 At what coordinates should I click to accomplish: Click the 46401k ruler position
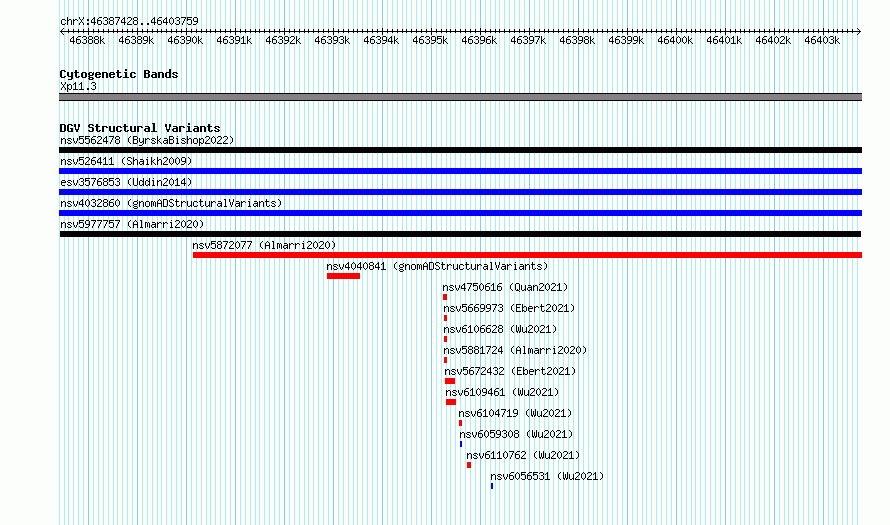point(724,40)
